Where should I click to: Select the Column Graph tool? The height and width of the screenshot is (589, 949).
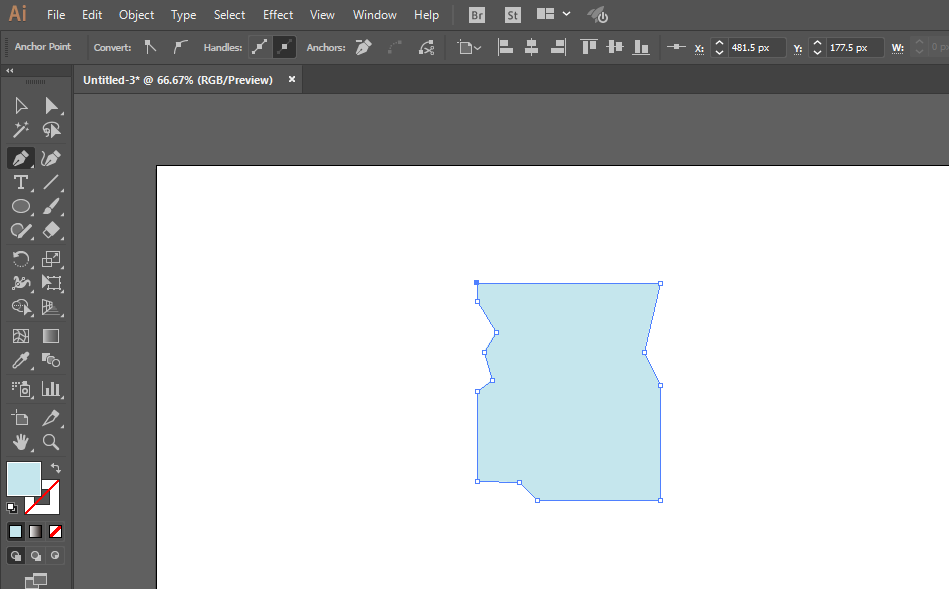point(51,389)
